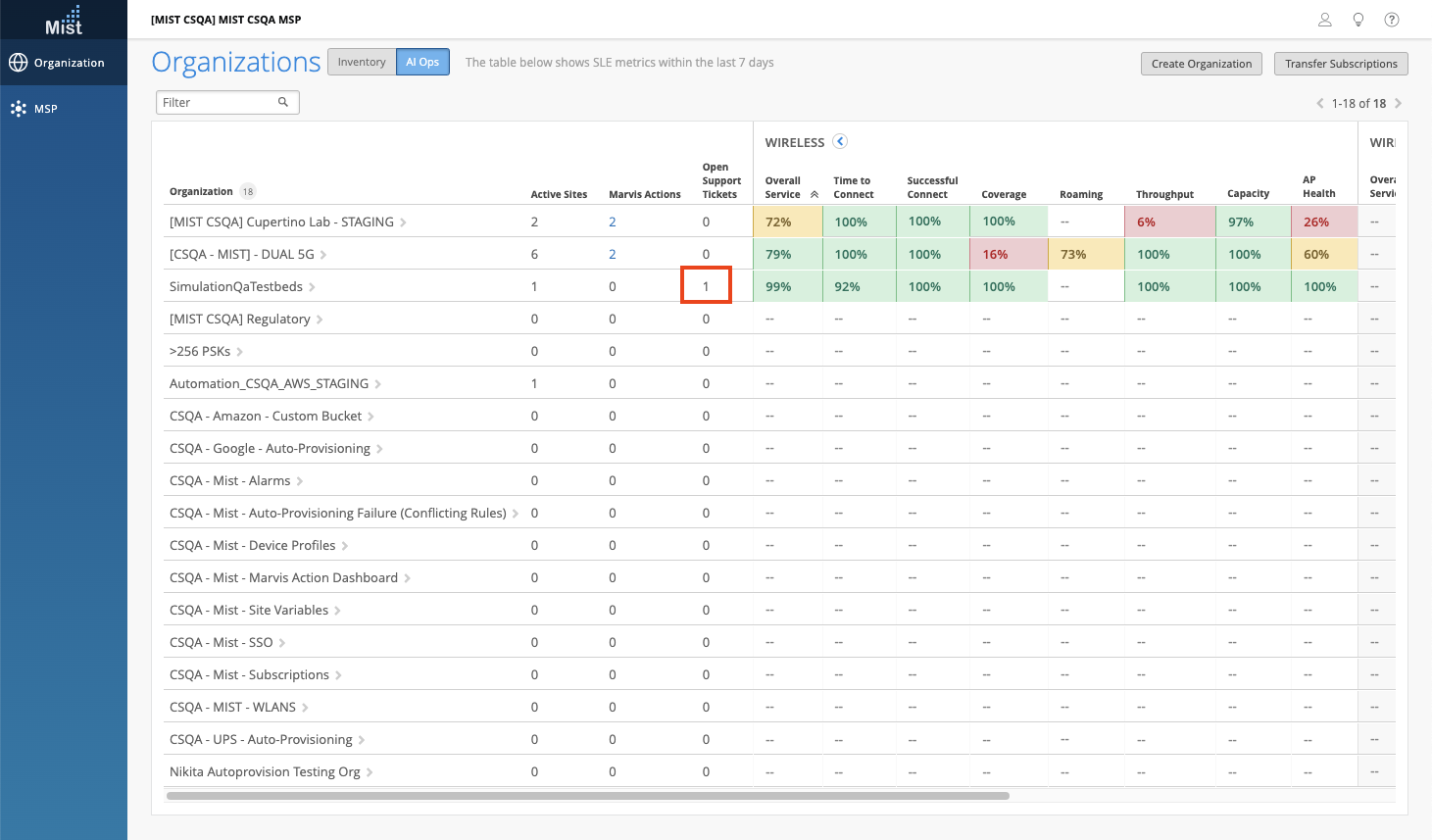The image size is (1432, 840).
Task: Expand the >256 PSKs organization chevron
Action: 240,352
